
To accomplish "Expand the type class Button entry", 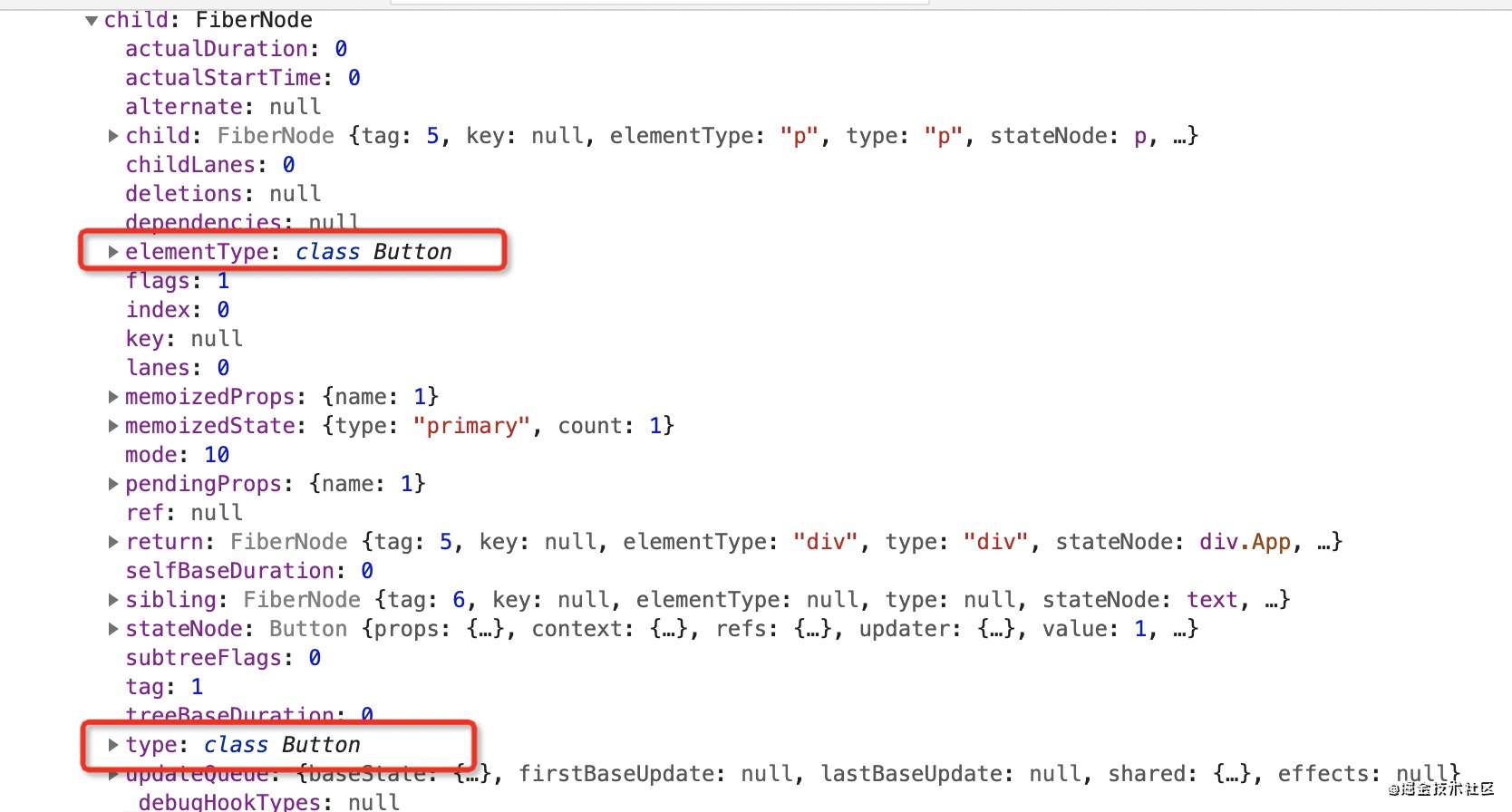I will [x=113, y=745].
